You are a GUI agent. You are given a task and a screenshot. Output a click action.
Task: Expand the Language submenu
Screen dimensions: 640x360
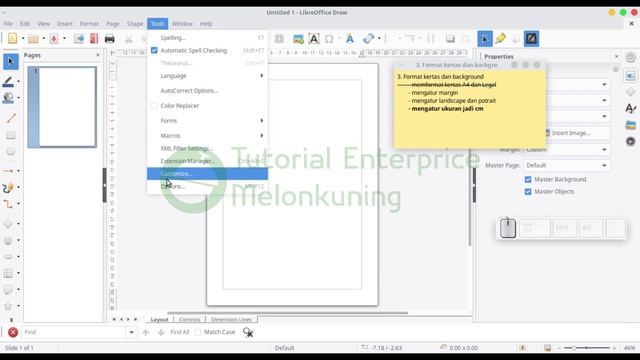click(207, 76)
